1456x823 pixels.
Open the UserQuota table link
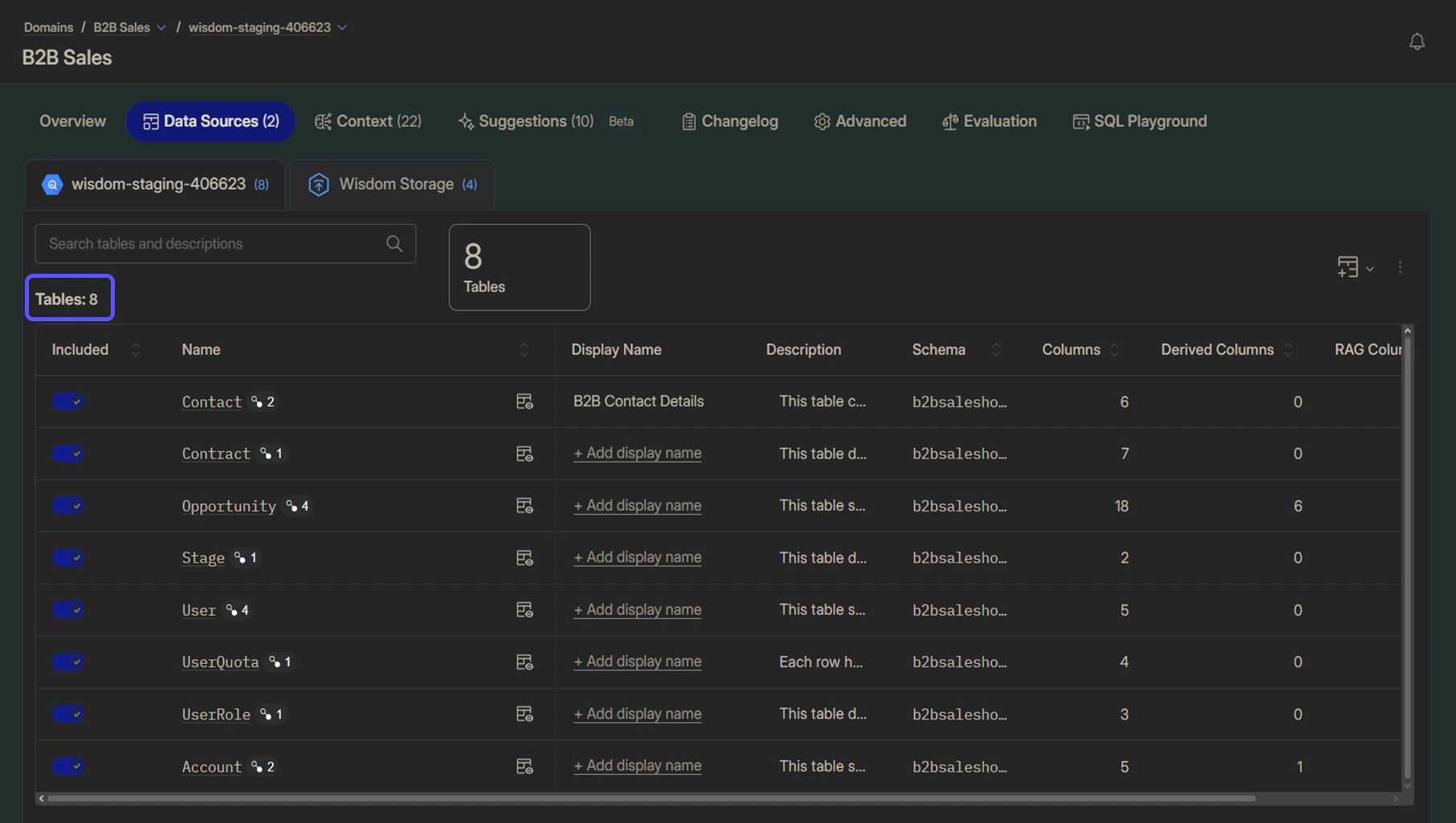pyautogui.click(x=220, y=662)
